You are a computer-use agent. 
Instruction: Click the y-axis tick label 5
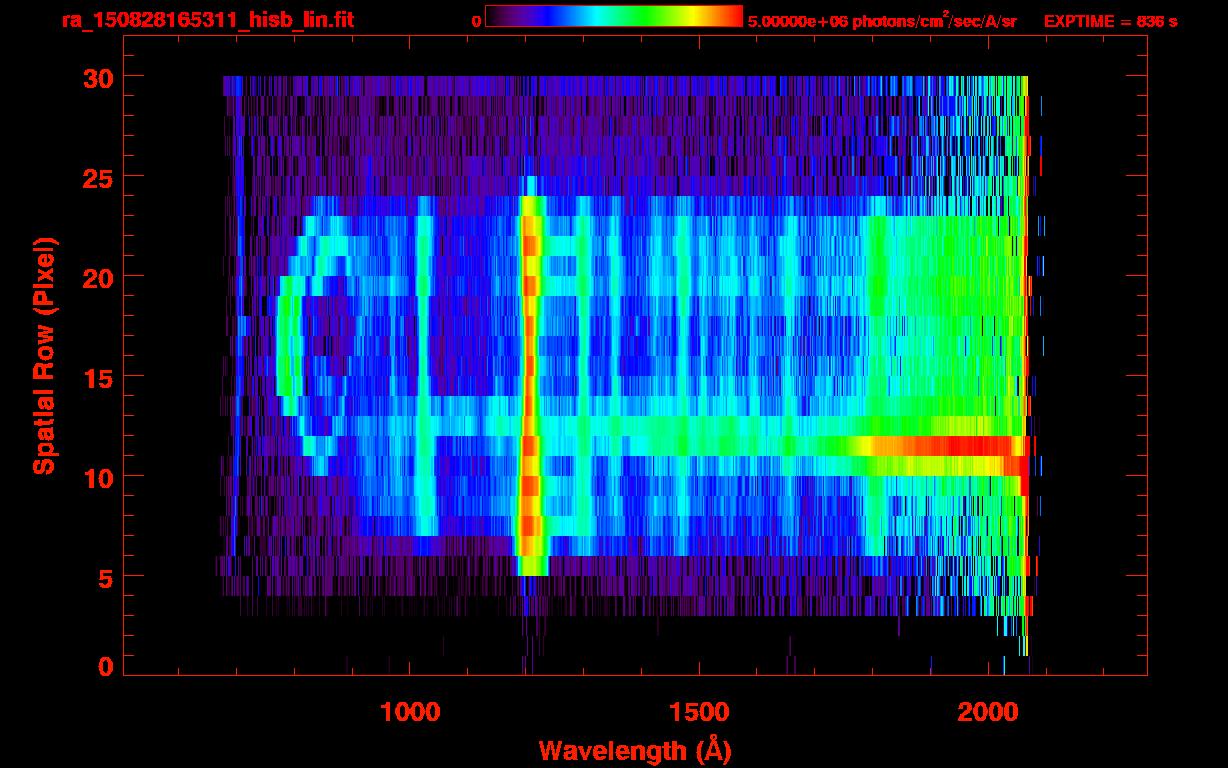105,577
